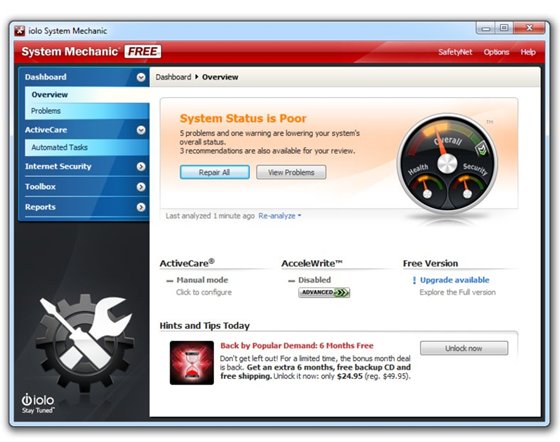Click the Toolbox sidebar header
Image resolution: width=560 pixels, height=442 pixels.
click(84, 187)
